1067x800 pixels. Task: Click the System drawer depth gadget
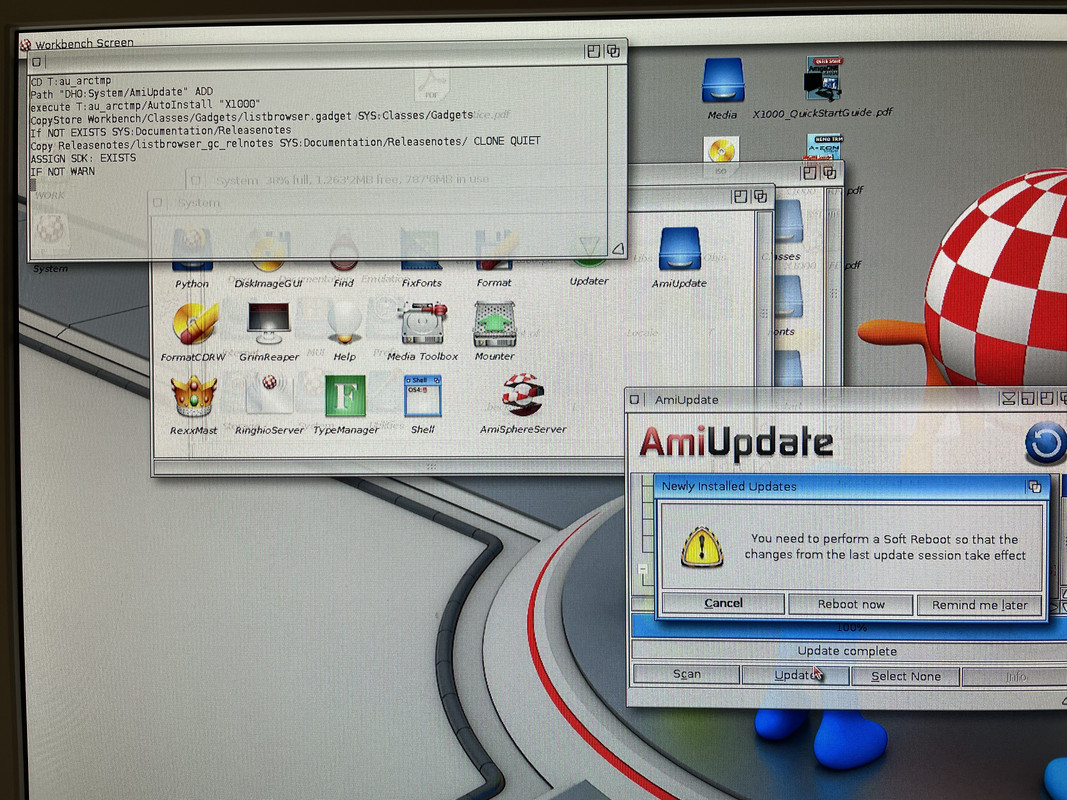click(760, 197)
